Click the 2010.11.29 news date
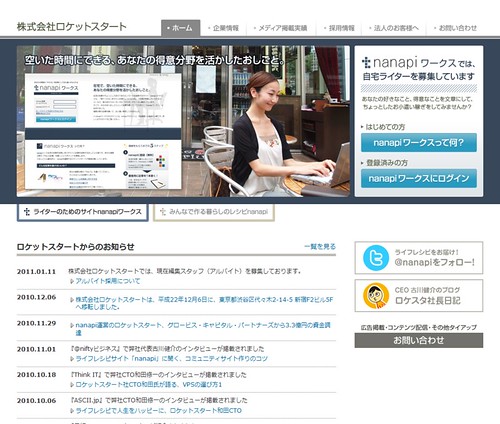Screen dimensions: 500x424 click(x=36, y=323)
